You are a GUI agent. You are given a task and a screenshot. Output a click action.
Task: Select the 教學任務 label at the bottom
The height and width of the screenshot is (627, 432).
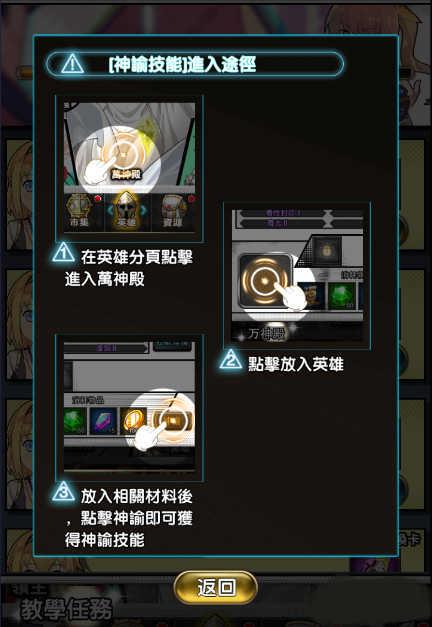[x=66, y=609]
